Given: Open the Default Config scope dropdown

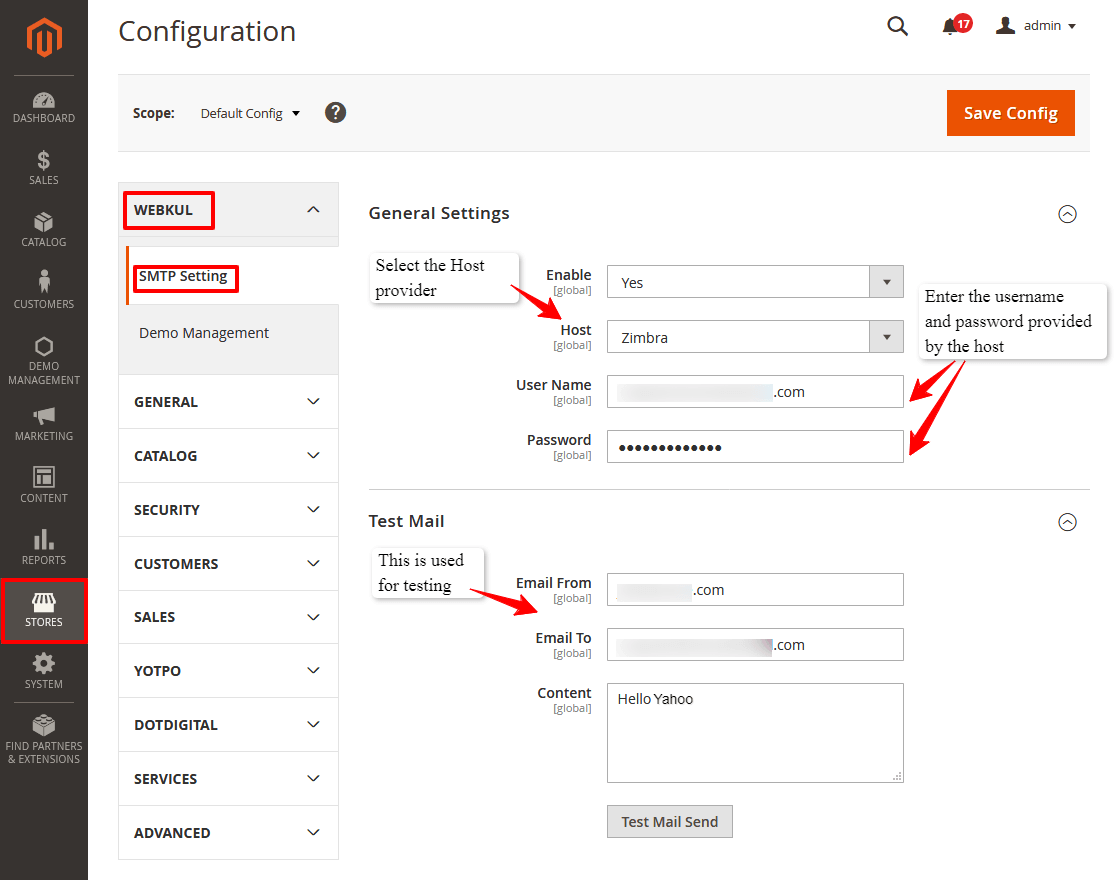Looking at the screenshot, I should [x=250, y=114].
